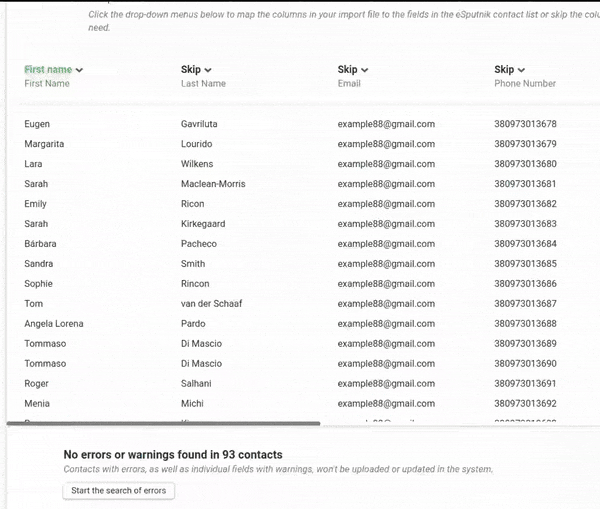Expand the Skip dropdown above Last Name

(197, 70)
